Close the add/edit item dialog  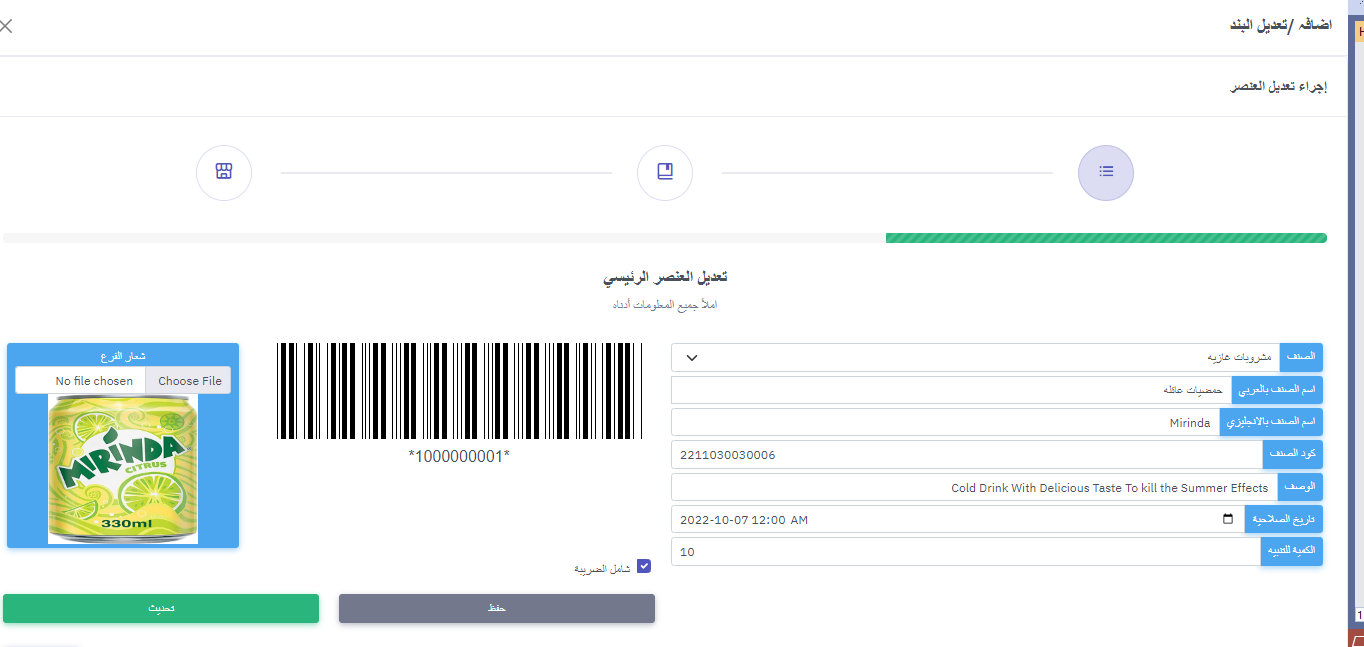click(6, 26)
